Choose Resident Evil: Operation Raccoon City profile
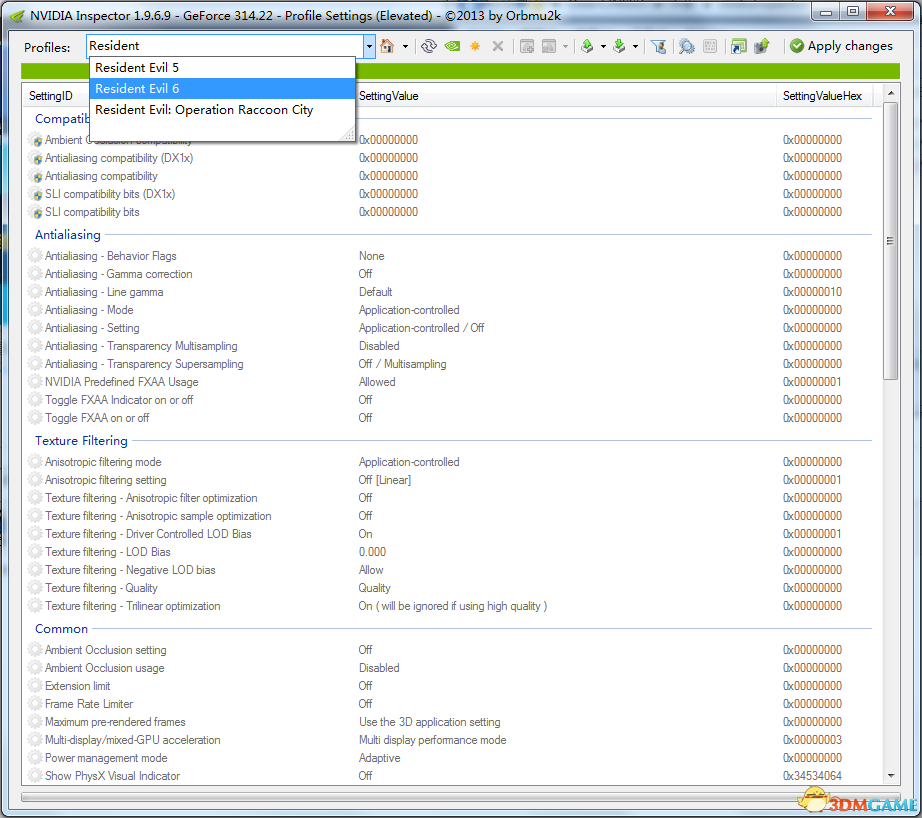The image size is (922, 818). click(x=222, y=110)
